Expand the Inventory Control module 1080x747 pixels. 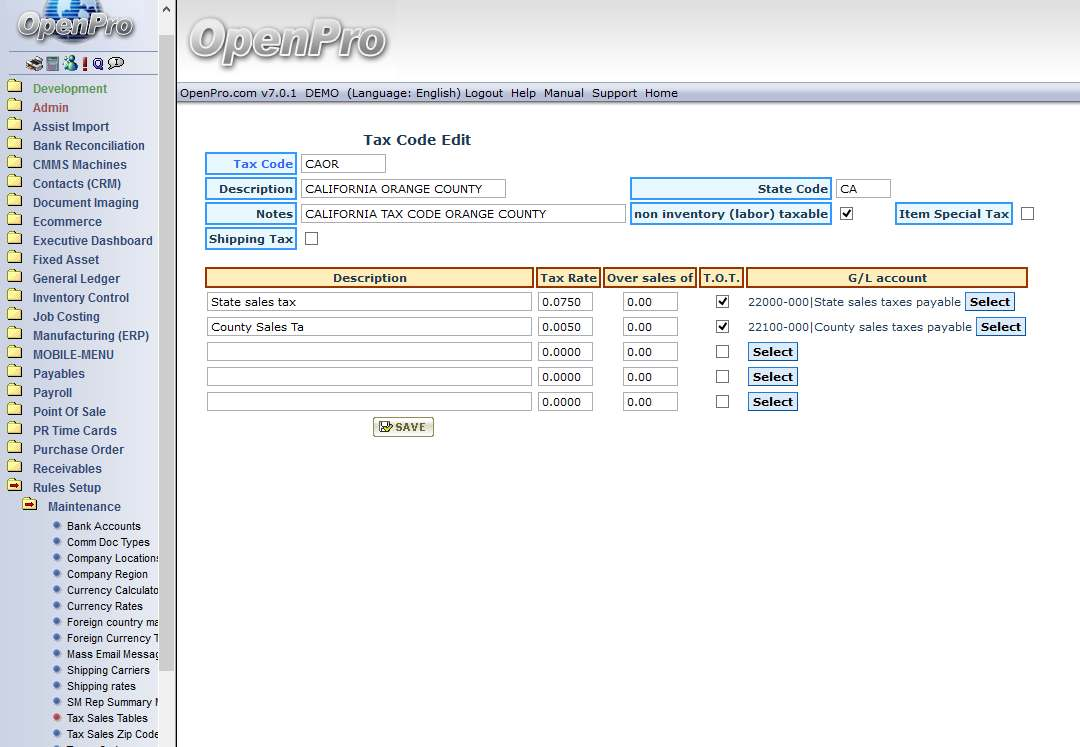[80, 298]
